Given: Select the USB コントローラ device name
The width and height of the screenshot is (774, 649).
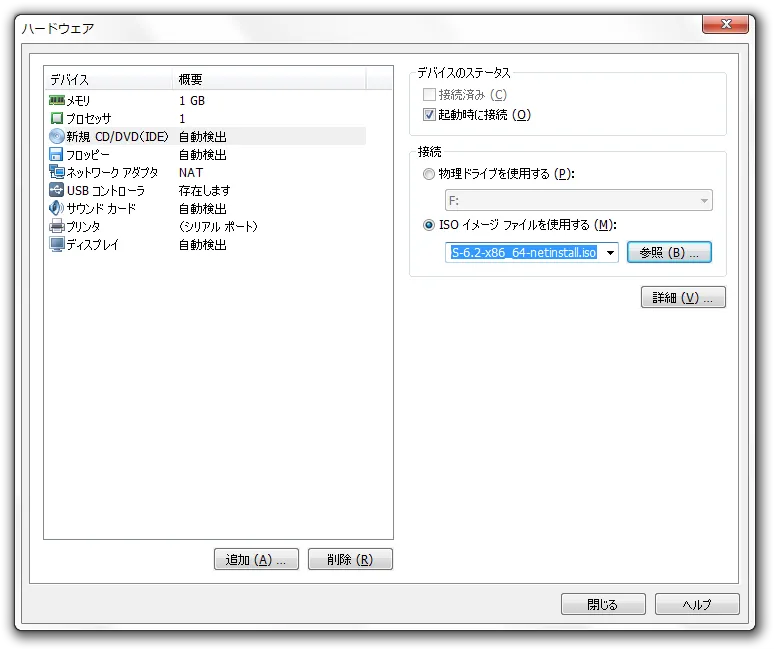Looking at the screenshot, I should point(106,191).
